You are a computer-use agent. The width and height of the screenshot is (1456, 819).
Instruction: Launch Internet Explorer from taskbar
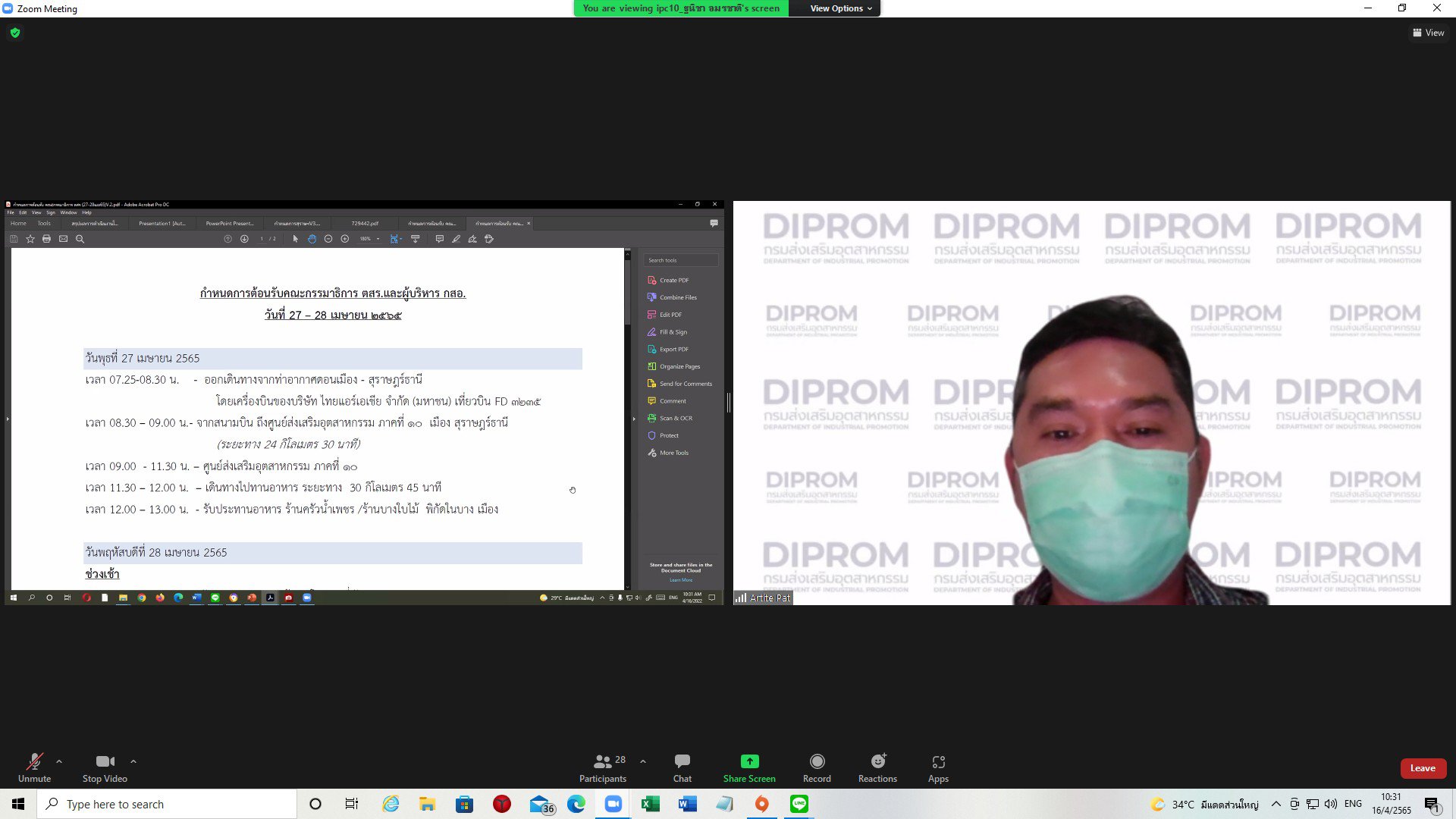coord(391,804)
